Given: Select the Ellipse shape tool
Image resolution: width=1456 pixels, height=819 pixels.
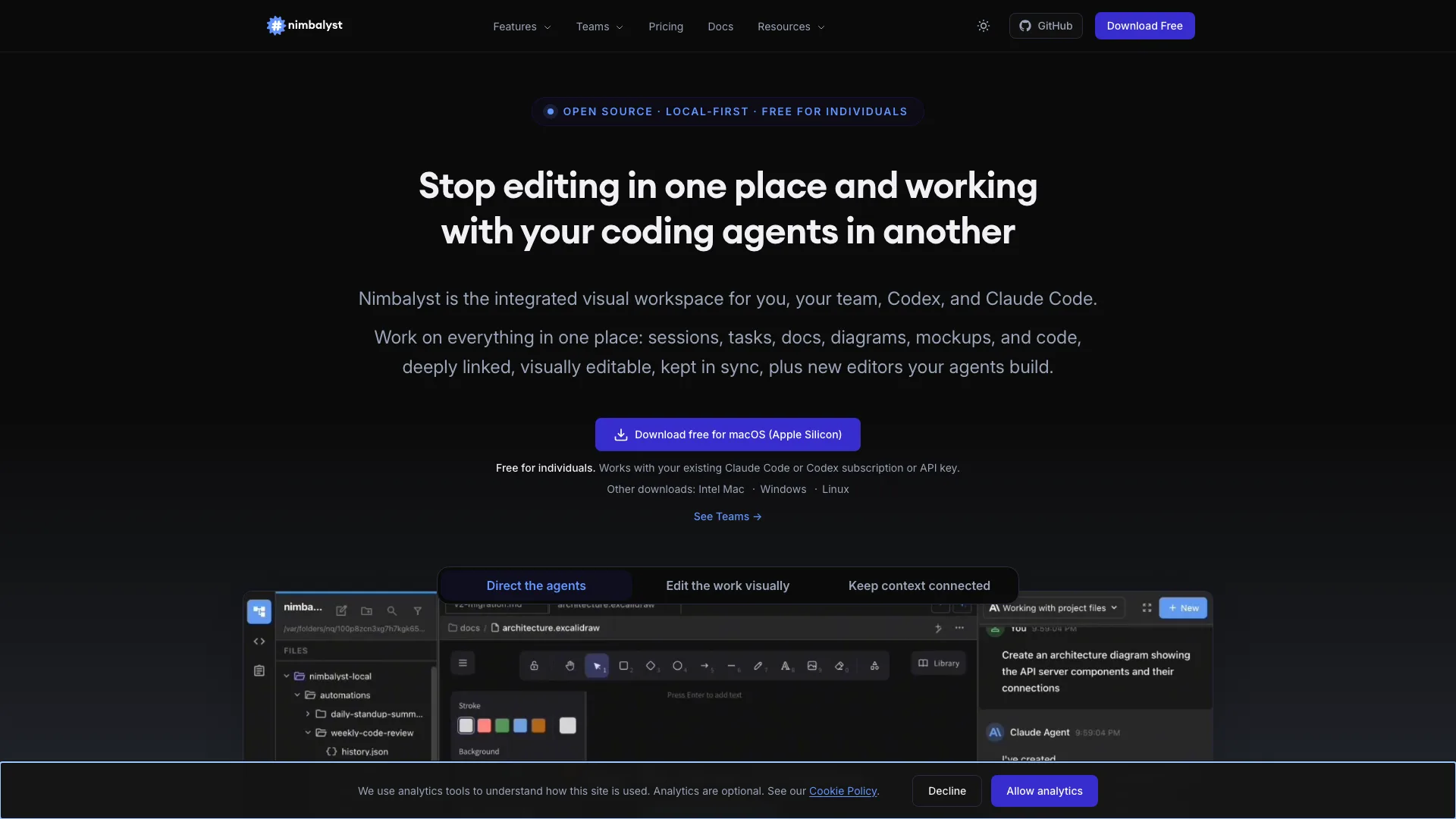Looking at the screenshot, I should (678, 666).
